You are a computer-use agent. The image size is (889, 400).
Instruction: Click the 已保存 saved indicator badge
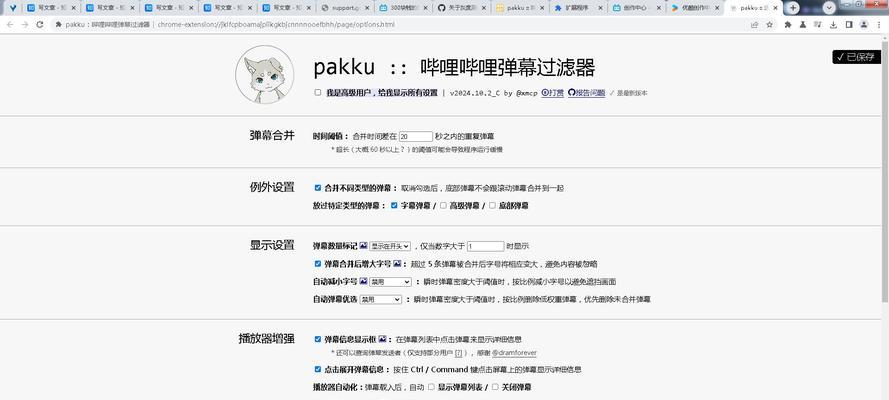tap(857, 57)
